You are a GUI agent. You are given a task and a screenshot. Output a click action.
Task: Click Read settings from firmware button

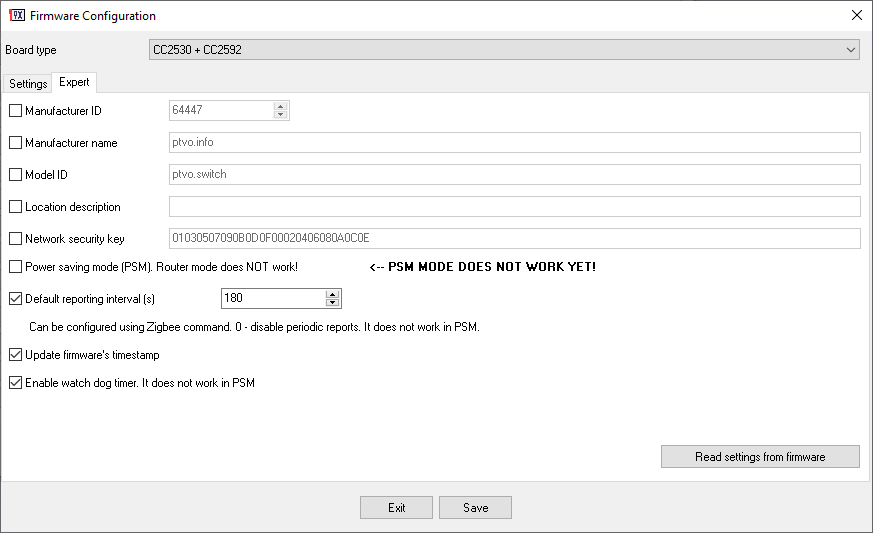coord(760,457)
